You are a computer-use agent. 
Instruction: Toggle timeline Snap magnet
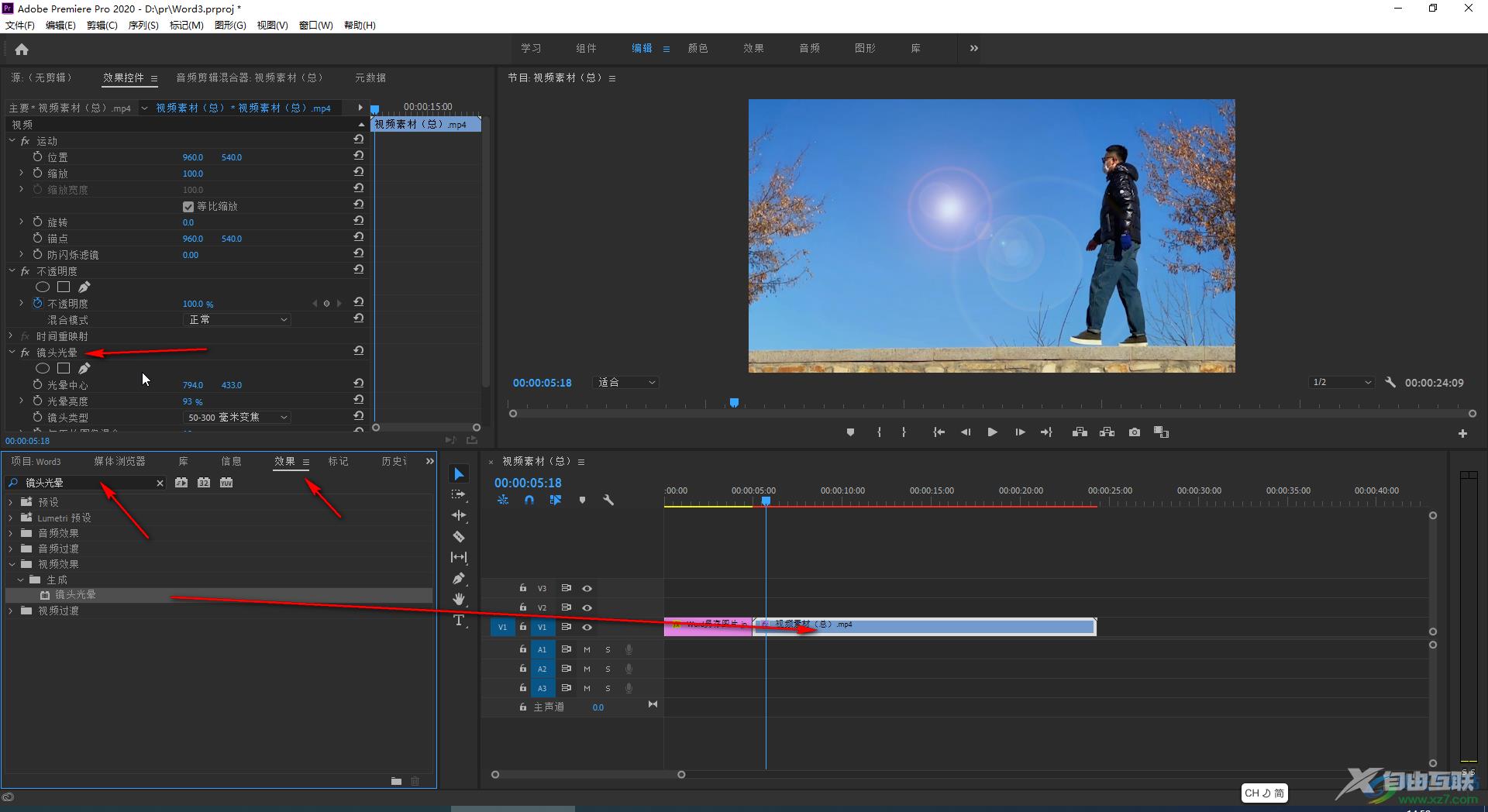529,501
